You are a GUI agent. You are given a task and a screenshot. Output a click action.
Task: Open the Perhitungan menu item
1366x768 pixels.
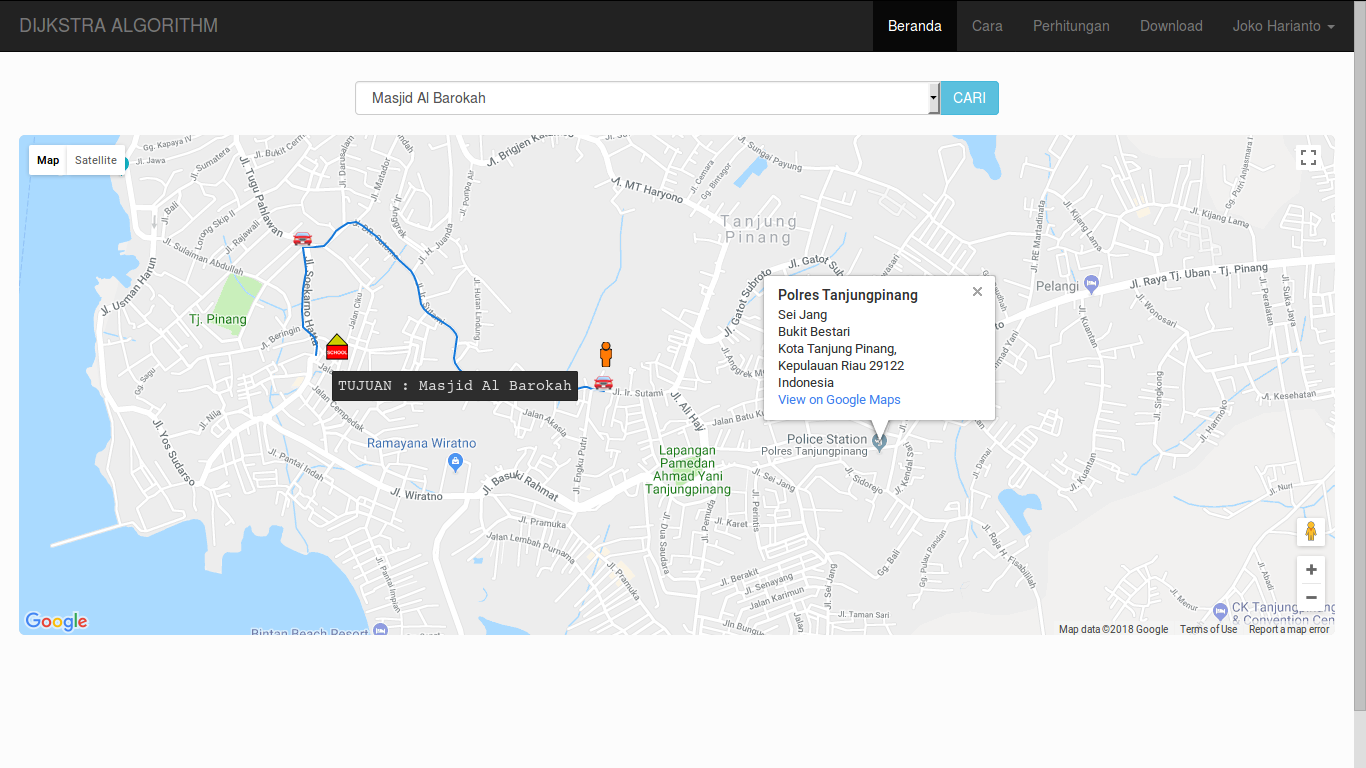[1071, 26]
